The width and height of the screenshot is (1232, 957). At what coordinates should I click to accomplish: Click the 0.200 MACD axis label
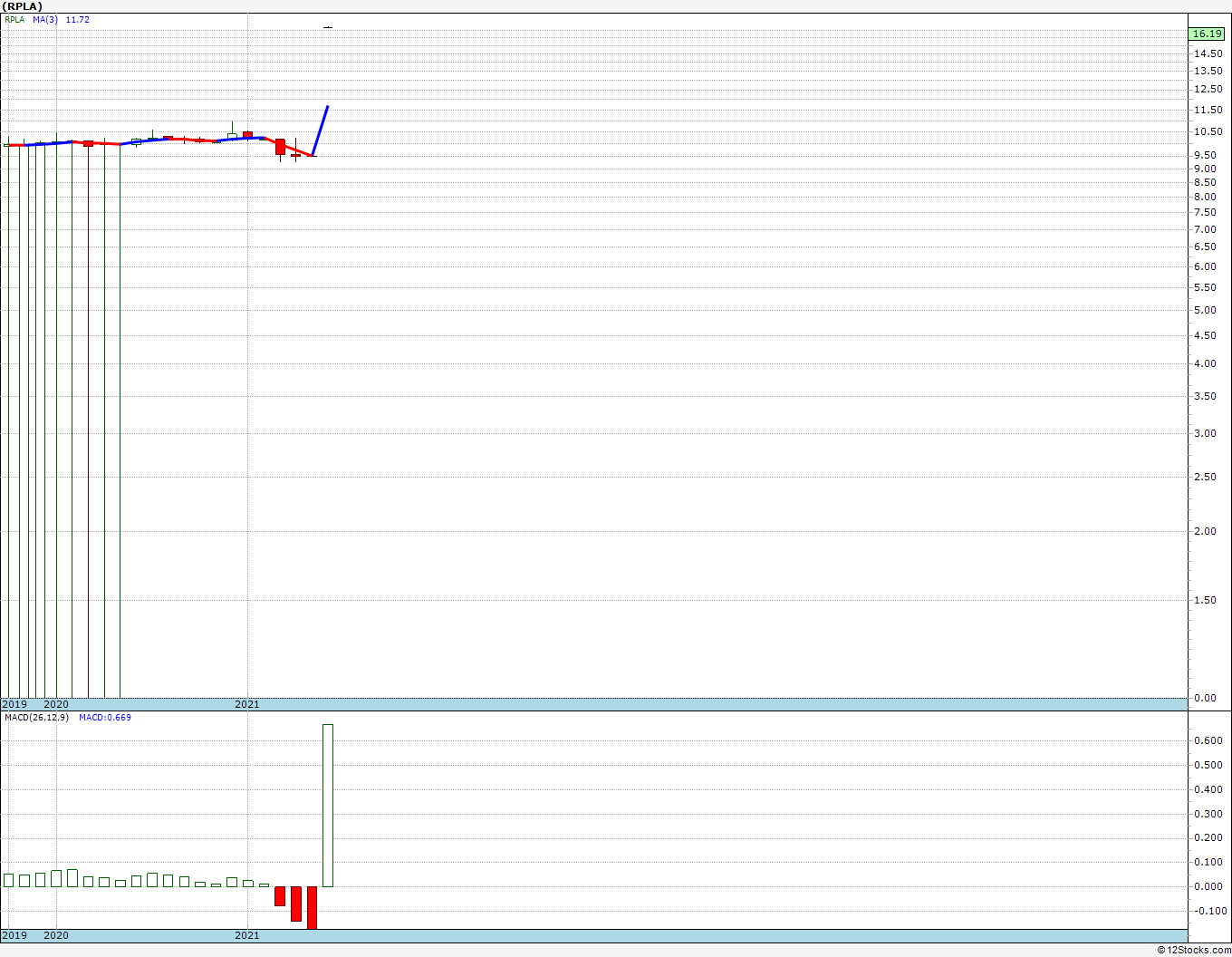[1208, 838]
